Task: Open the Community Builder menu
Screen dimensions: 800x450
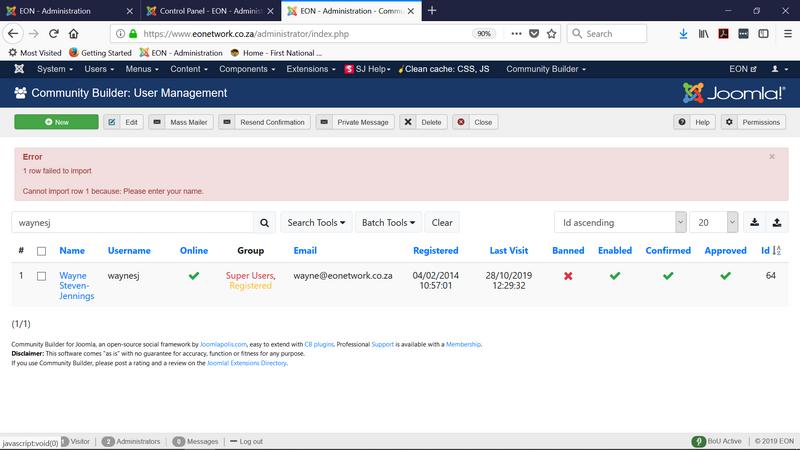Action: (x=546, y=69)
